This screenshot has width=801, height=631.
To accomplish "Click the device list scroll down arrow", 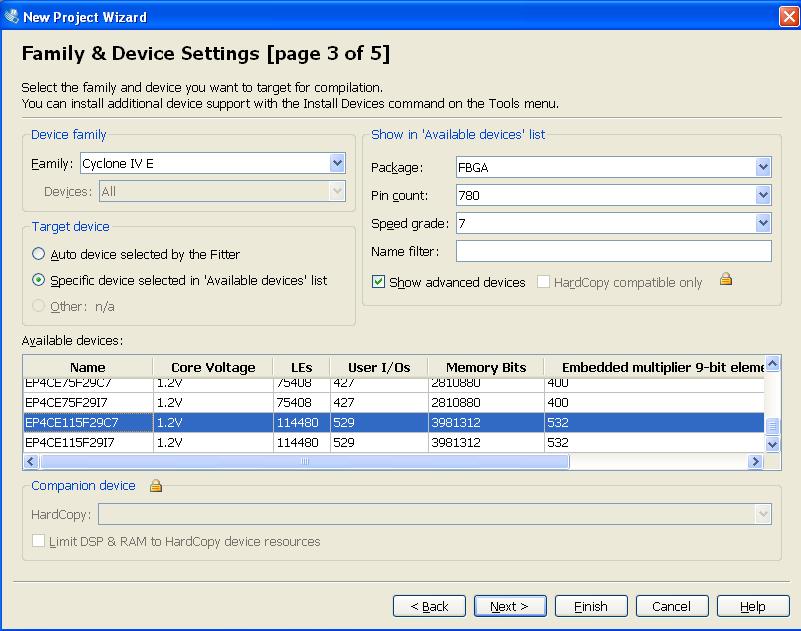I will pyautogui.click(x=772, y=445).
